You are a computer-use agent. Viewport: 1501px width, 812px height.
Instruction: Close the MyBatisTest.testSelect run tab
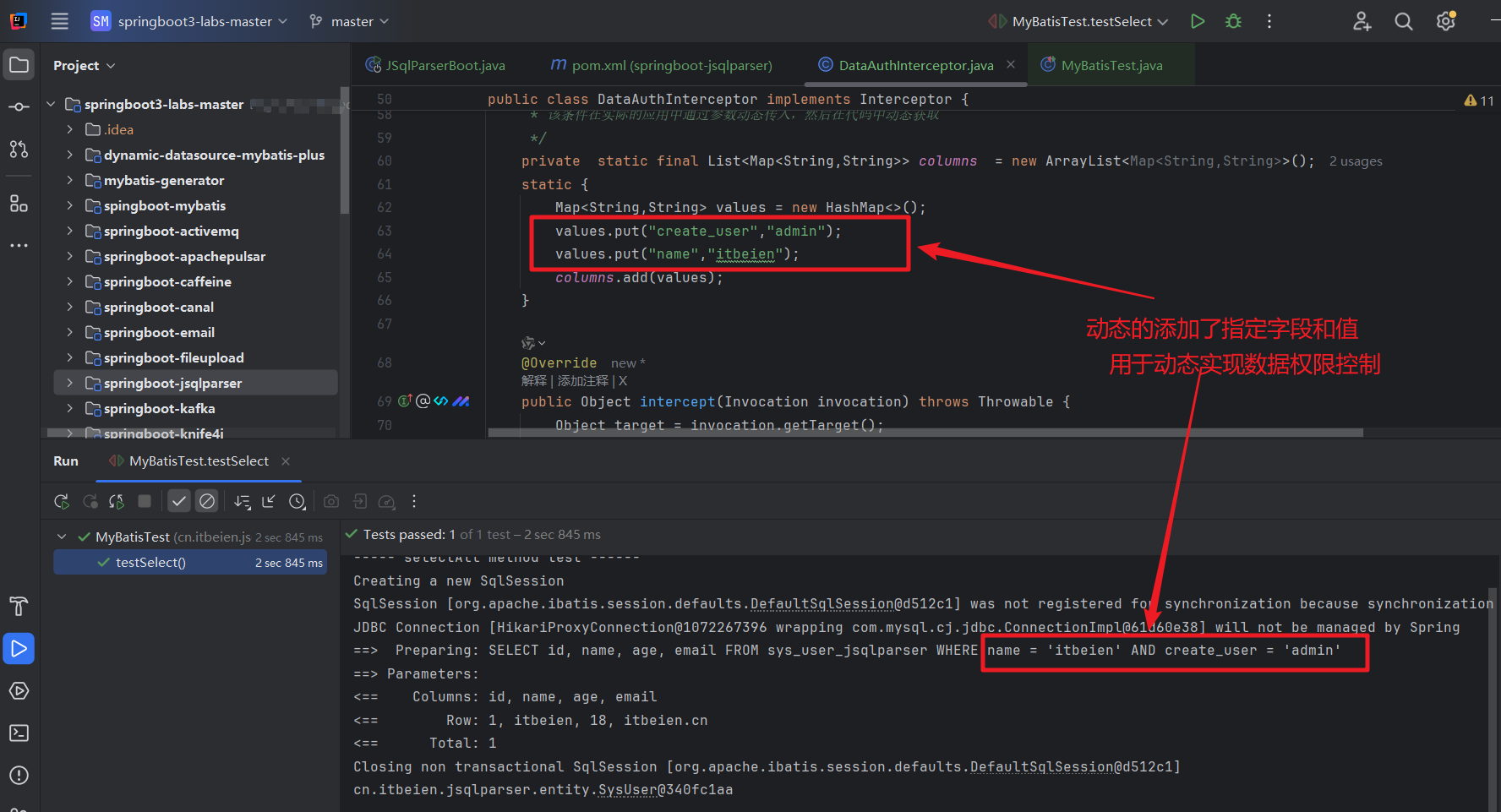286,460
